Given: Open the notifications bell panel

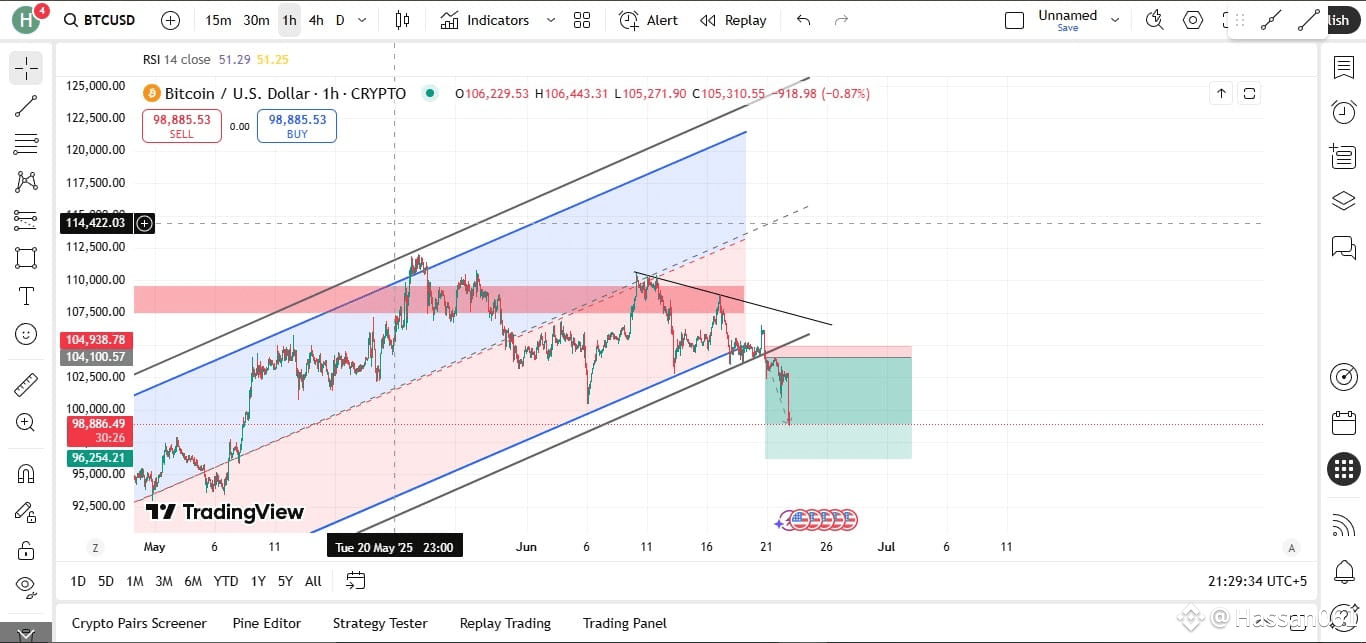Looking at the screenshot, I should pyautogui.click(x=1344, y=573).
